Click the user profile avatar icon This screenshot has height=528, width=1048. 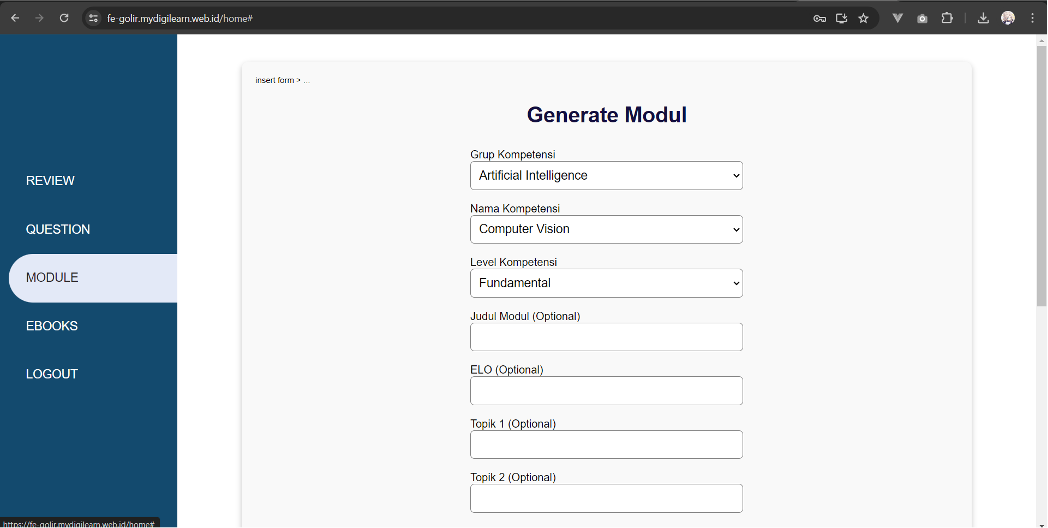[x=1008, y=18]
